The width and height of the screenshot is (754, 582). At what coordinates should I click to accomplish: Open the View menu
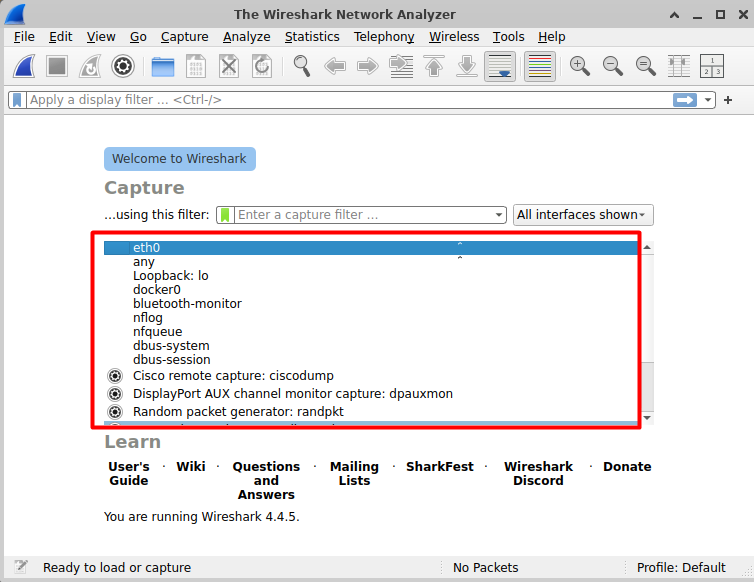[x=101, y=37]
